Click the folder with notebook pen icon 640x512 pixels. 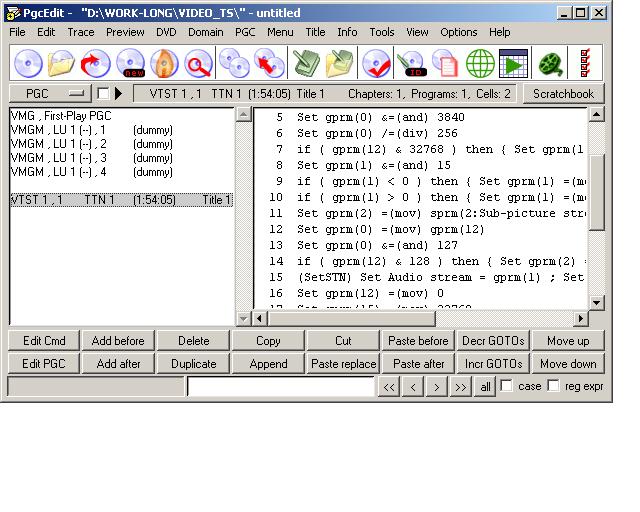point(340,63)
